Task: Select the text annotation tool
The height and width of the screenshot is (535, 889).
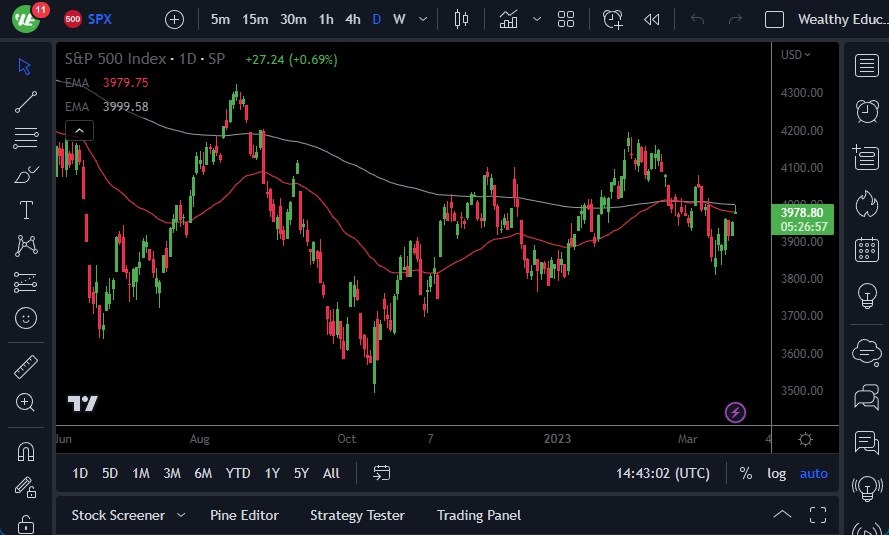Action: (x=26, y=210)
